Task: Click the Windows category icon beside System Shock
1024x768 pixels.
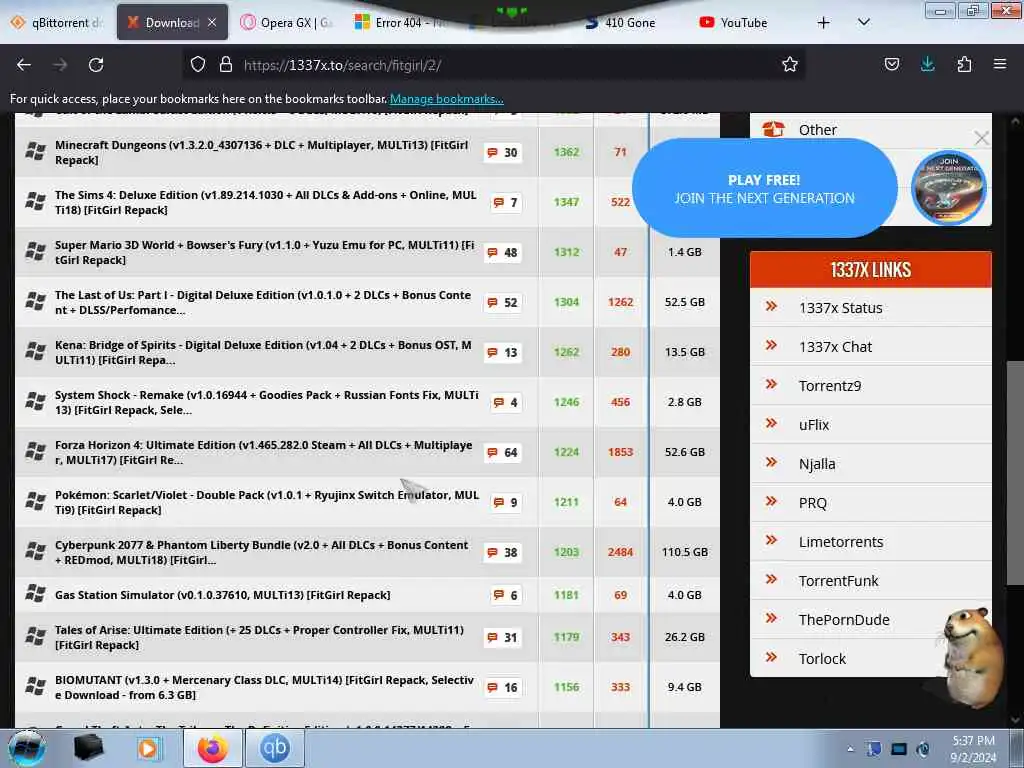Action: click(35, 401)
